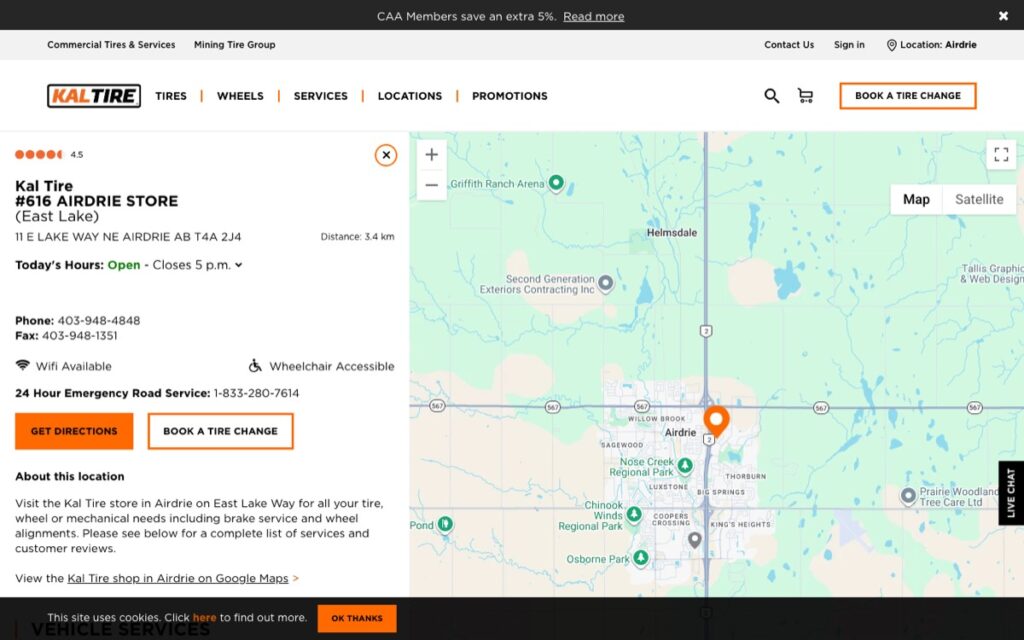Open Kal Tire shop in Airdrie Google Maps link

pos(178,578)
